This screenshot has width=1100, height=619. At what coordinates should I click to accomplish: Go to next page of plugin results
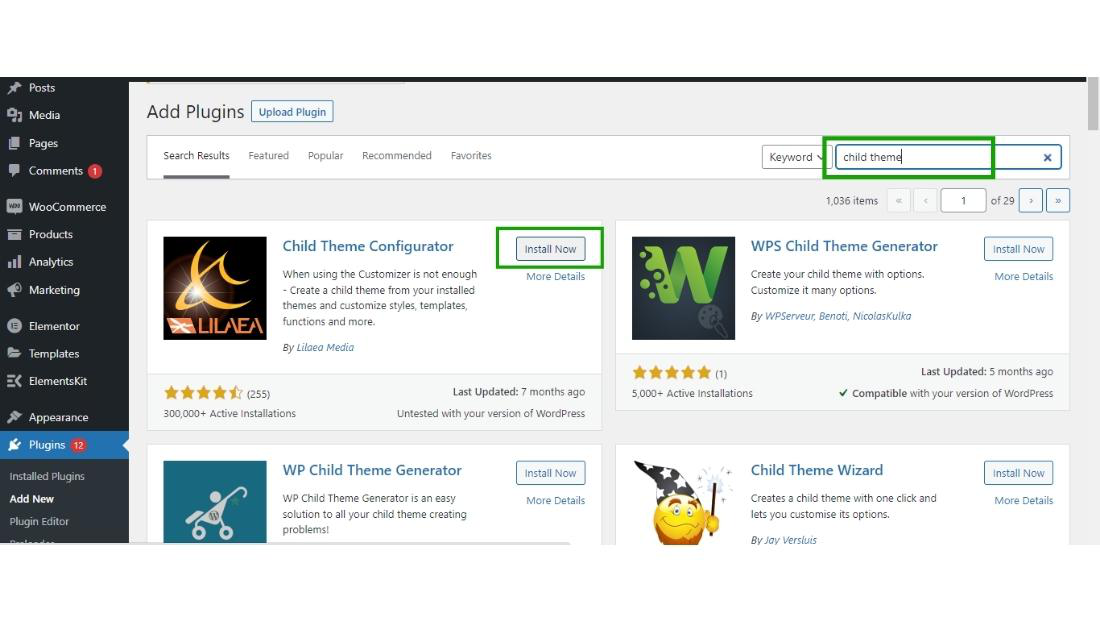(1031, 201)
